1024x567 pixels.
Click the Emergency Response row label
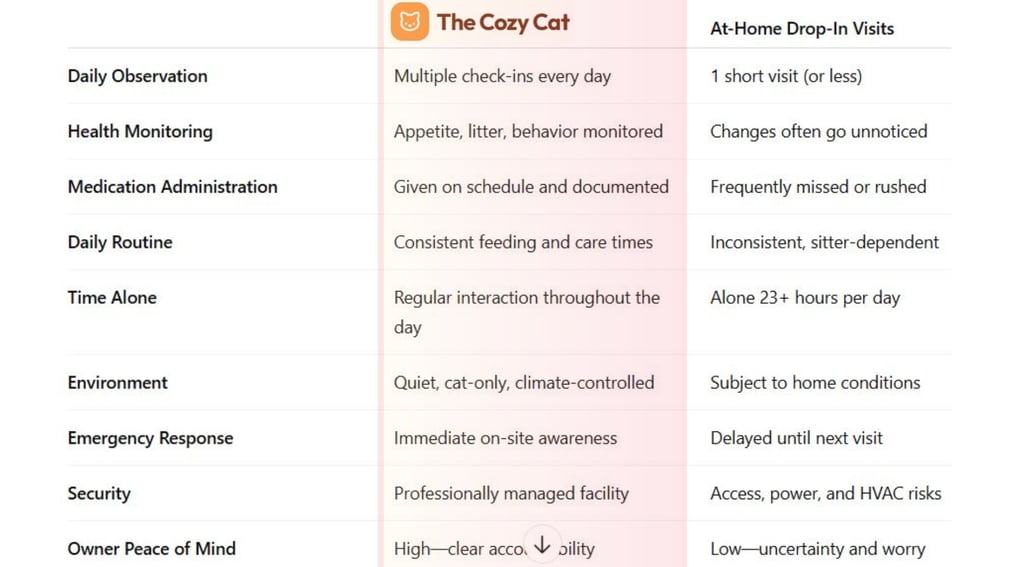click(x=150, y=438)
